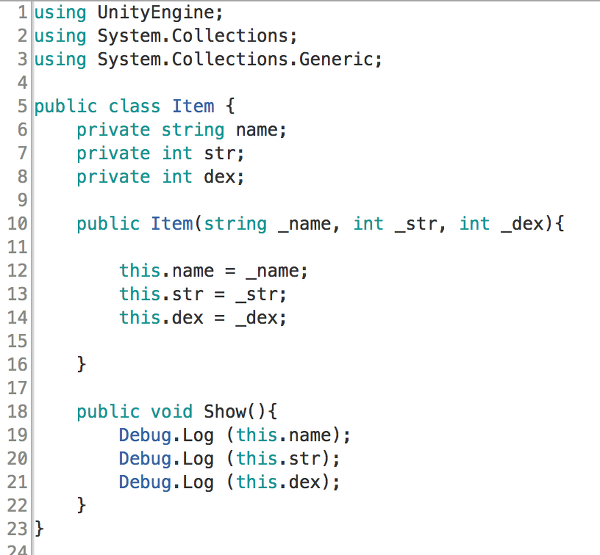Click the public keyword before class
This screenshot has height=555, width=600.
[66, 107]
